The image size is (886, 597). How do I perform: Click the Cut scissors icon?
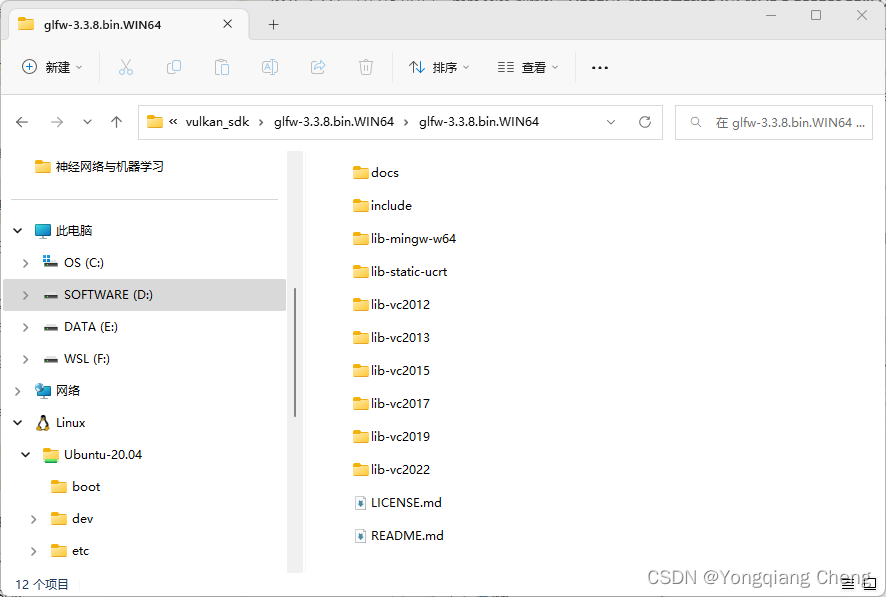(x=125, y=67)
